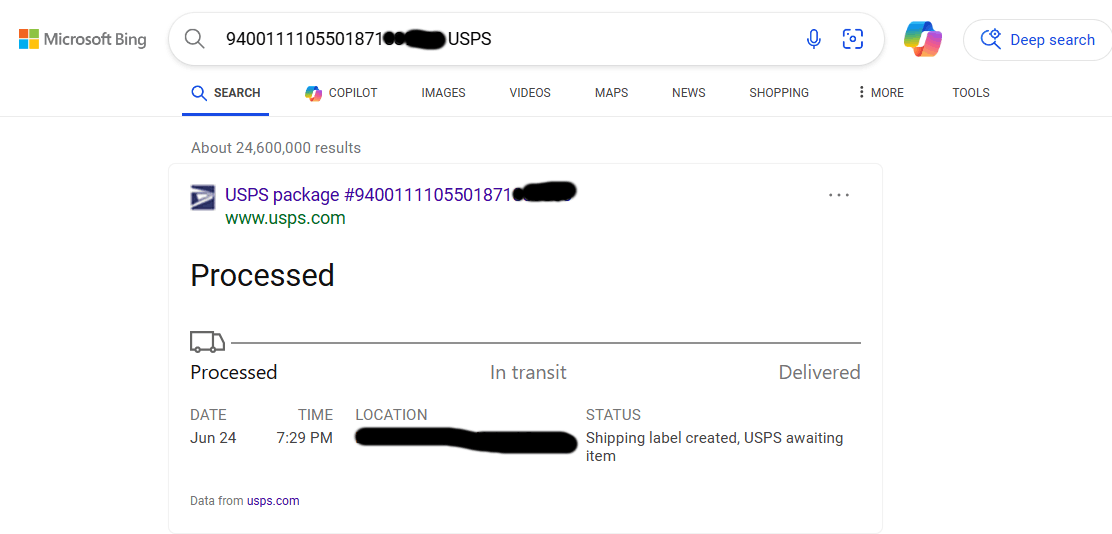
Task: Click the USPS eagle logo favicon
Action: [203, 196]
